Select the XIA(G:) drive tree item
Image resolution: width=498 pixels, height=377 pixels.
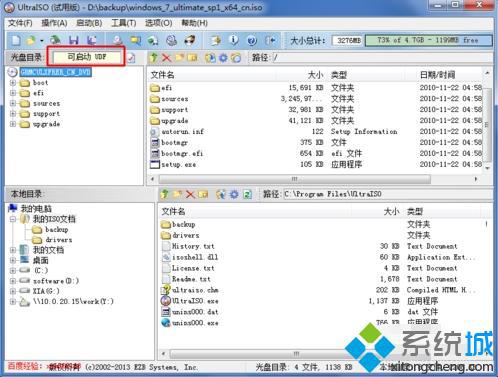pyautogui.click(x=46, y=291)
